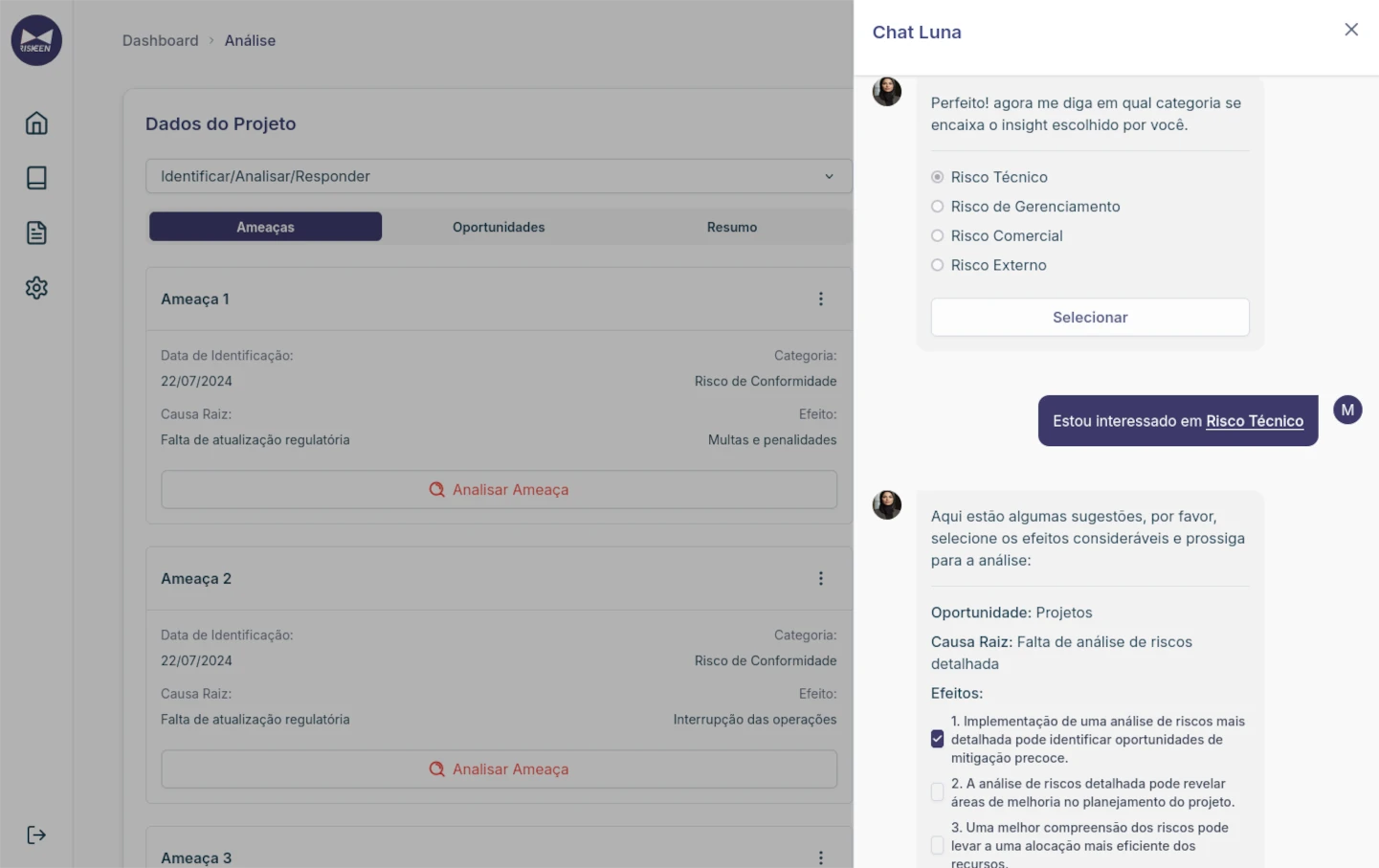
Task: Click the Riskeen logo in the sidebar
Action: 36,40
